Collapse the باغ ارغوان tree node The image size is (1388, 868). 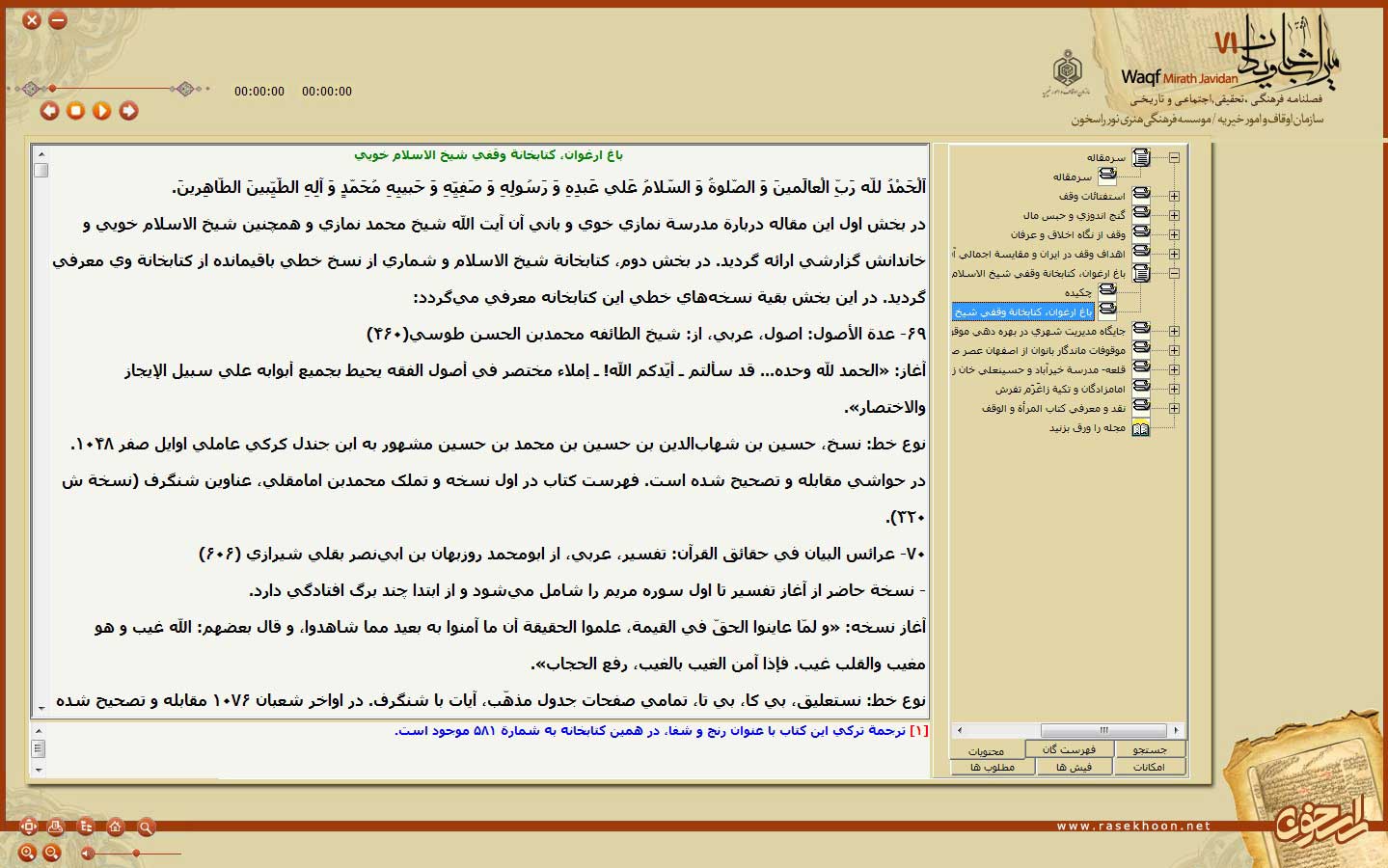(x=1174, y=273)
